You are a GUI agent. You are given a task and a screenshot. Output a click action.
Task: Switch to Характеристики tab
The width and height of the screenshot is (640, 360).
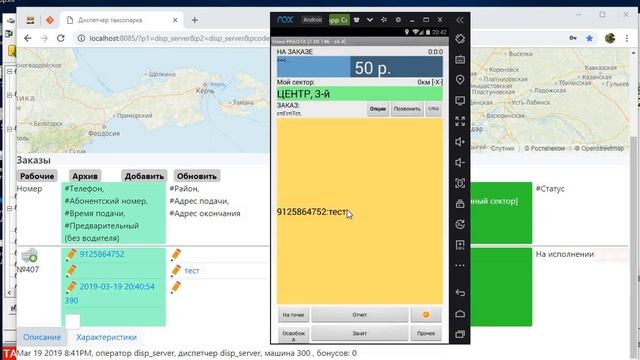pyautogui.click(x=107, y=337)
